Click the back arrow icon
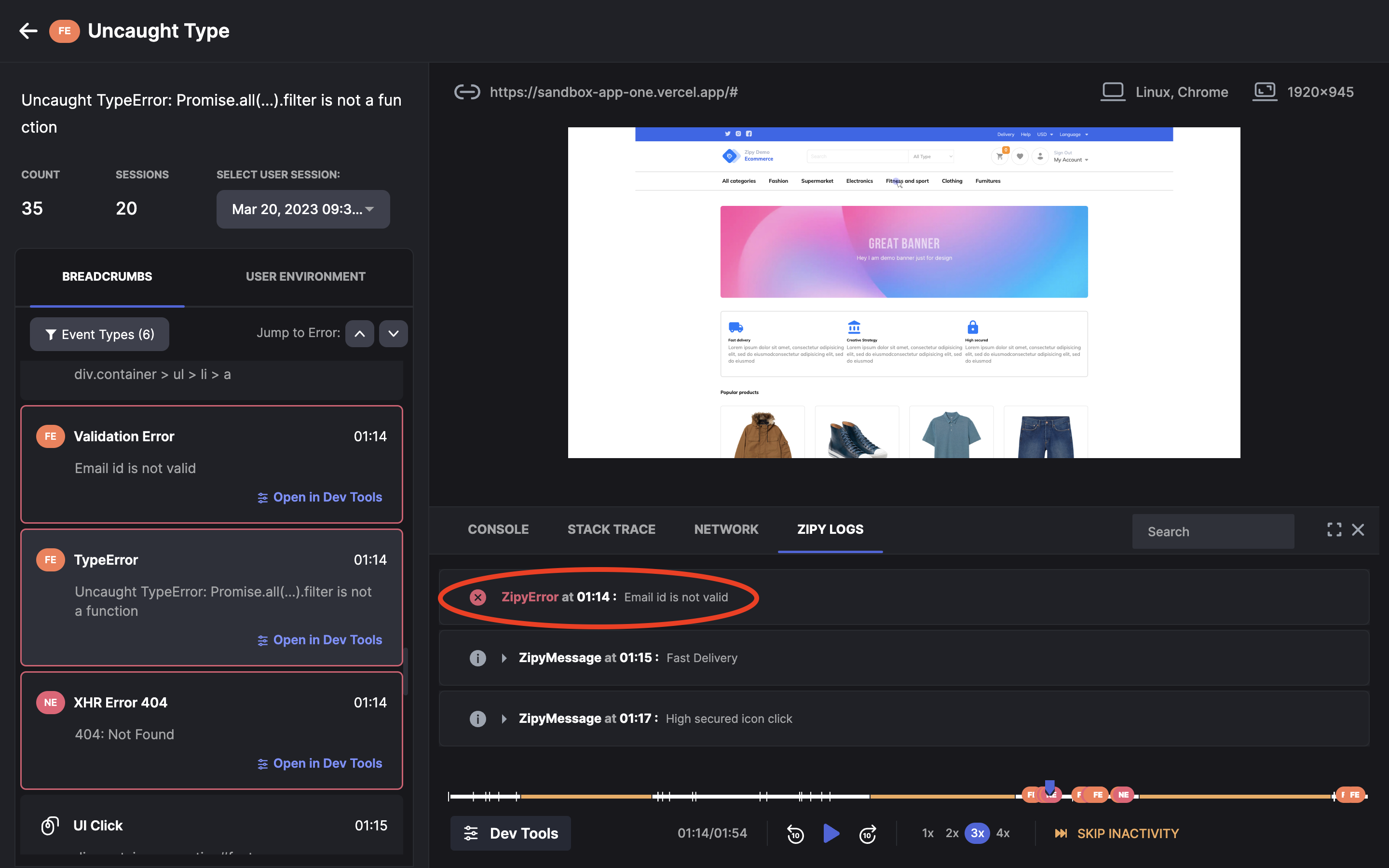 (x=28, y=30)
